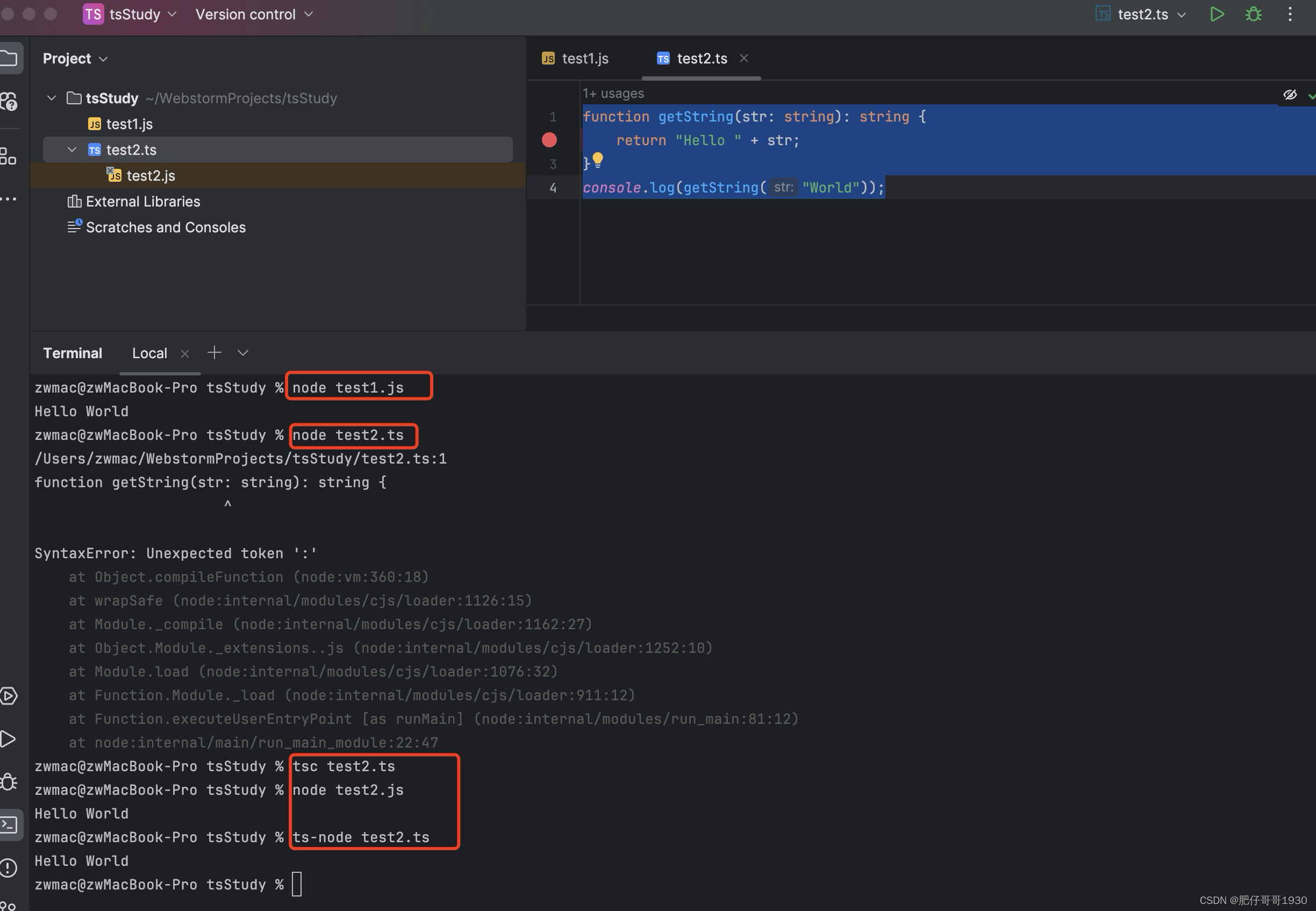Click the External Libraries icon in the tree
1316x911 pixels.
74,202
